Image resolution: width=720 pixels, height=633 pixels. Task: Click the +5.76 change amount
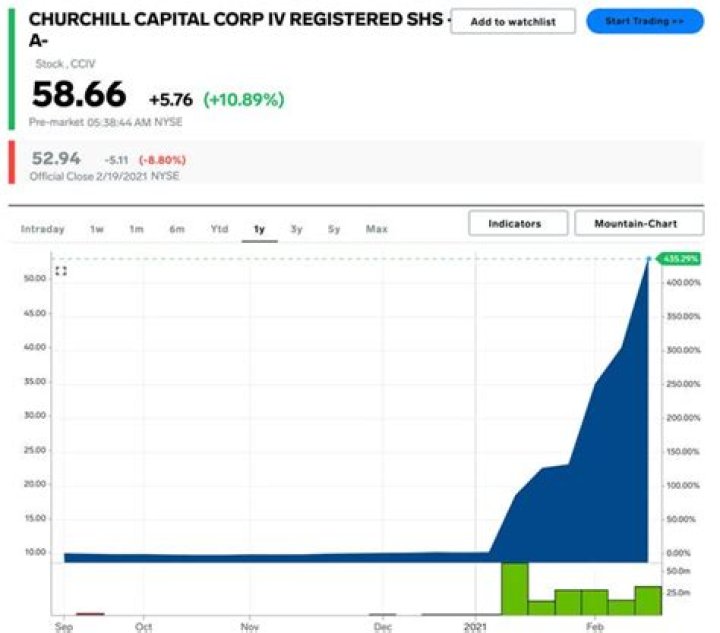171,100
